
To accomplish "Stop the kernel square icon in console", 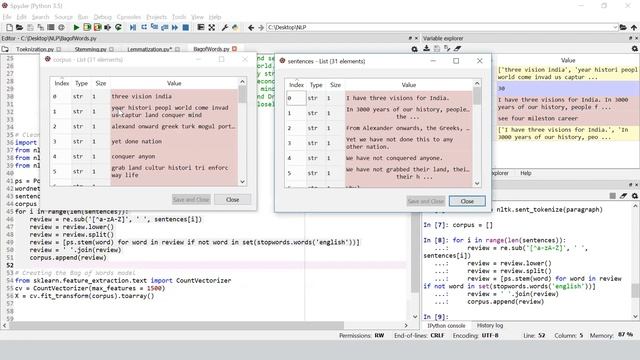I will (x=613, y=196).
